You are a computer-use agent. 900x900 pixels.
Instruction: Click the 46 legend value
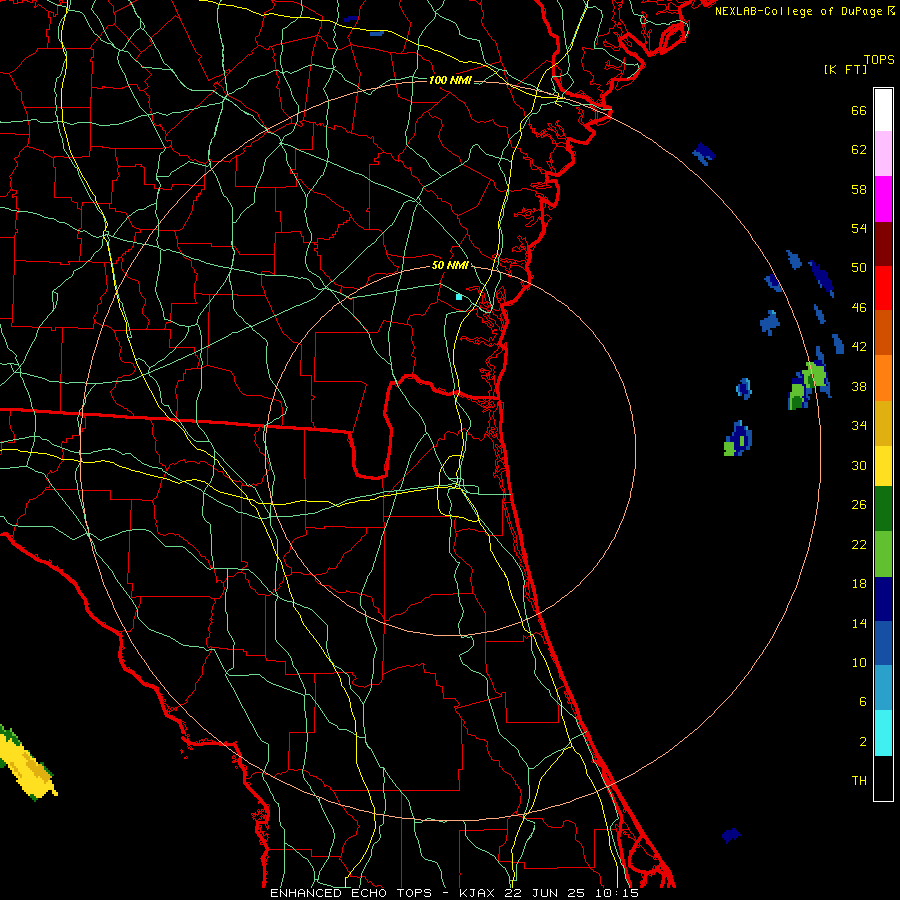(x=859, y=308)
